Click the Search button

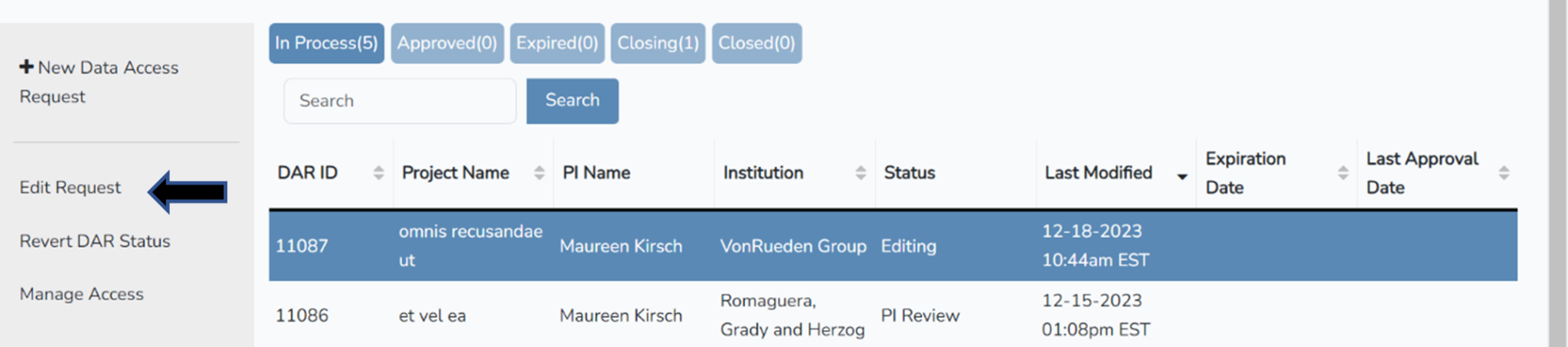pos(572,100)
